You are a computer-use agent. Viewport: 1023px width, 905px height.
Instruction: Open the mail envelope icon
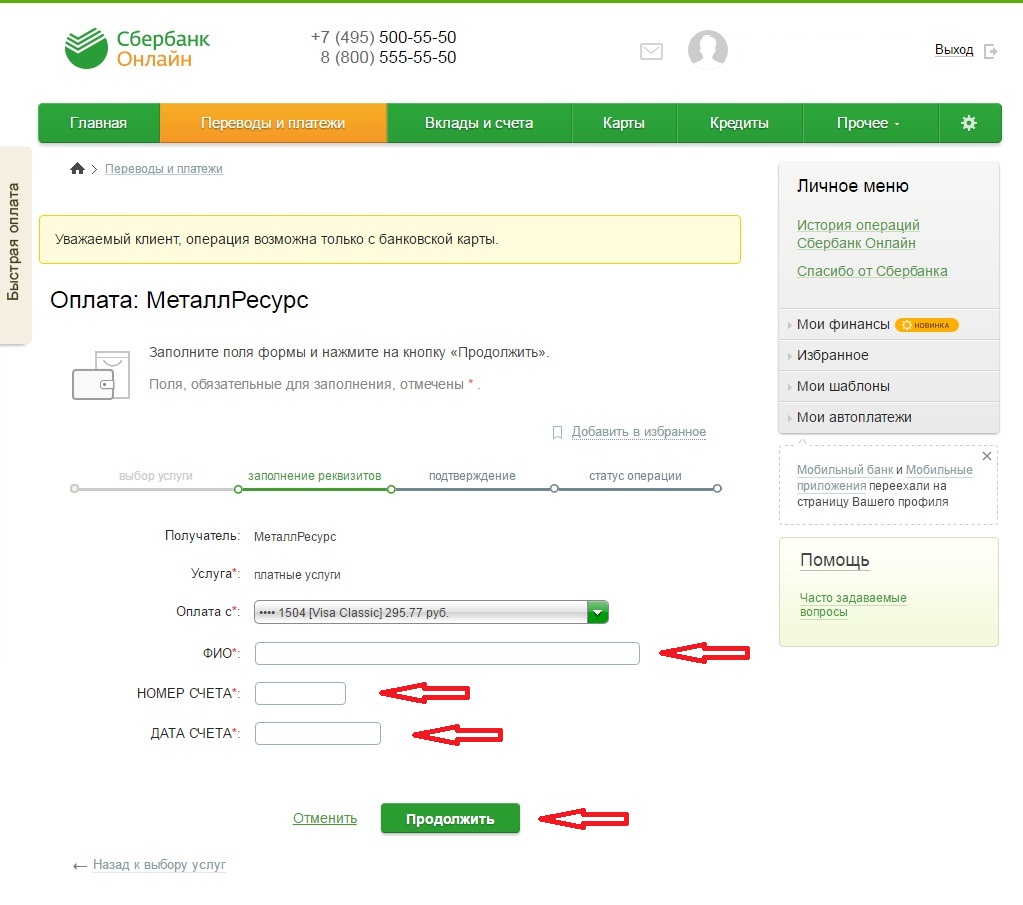[x=651, y=51]
